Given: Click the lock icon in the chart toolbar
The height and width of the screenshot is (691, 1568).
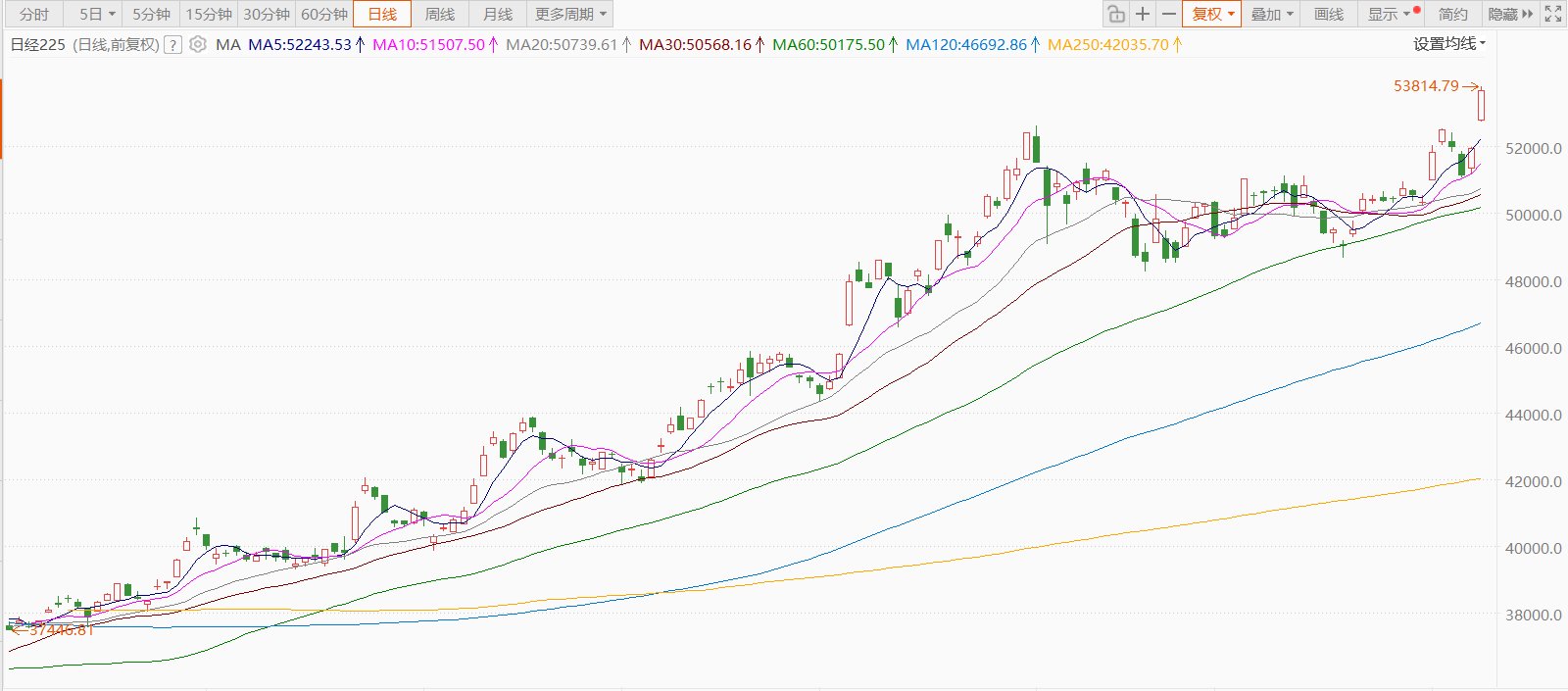Looking at the screenshot, I should click(1116, 14).
